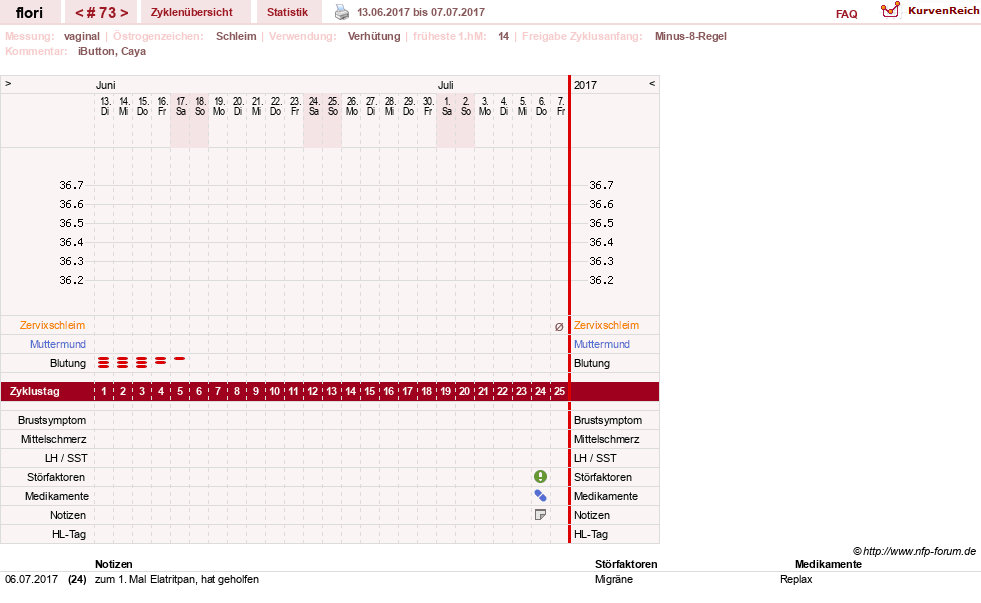This screenshot has width=981, height=603.
Task: Open the FAQ link
Action: click(x=846, y=14)
